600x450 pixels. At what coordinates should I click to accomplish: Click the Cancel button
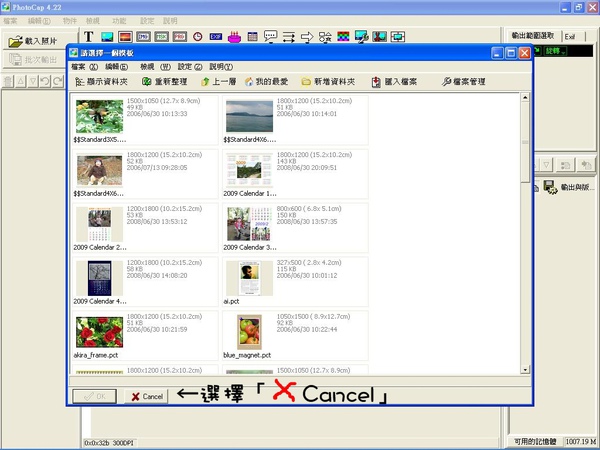tap(147, 396)
